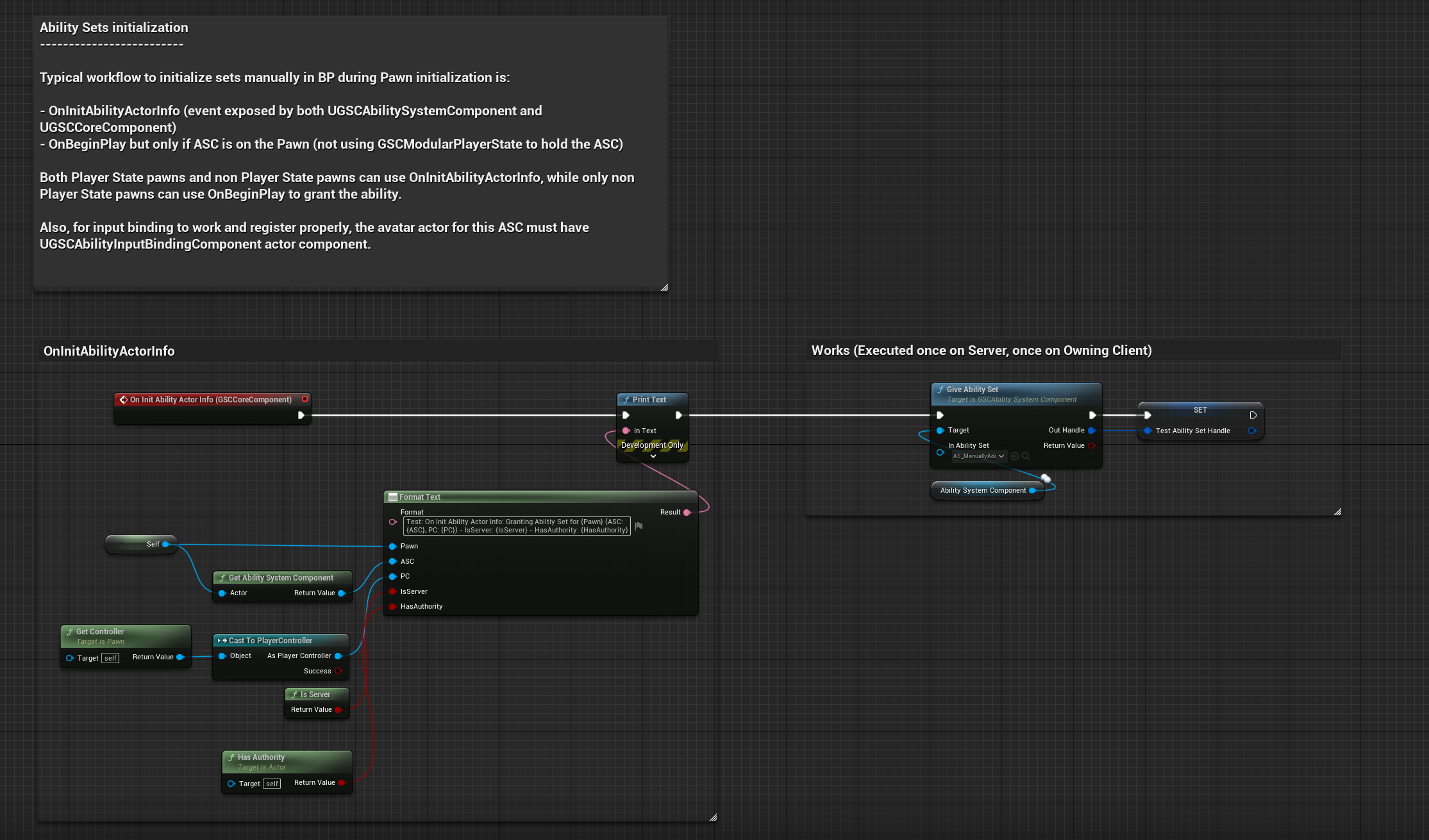
Task: Select the Print Text node title
Action: coord(649,400)
